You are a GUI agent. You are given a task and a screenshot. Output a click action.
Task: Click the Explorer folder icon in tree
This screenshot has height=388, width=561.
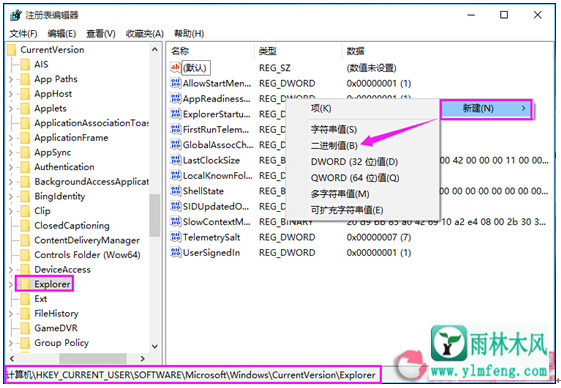25,284
